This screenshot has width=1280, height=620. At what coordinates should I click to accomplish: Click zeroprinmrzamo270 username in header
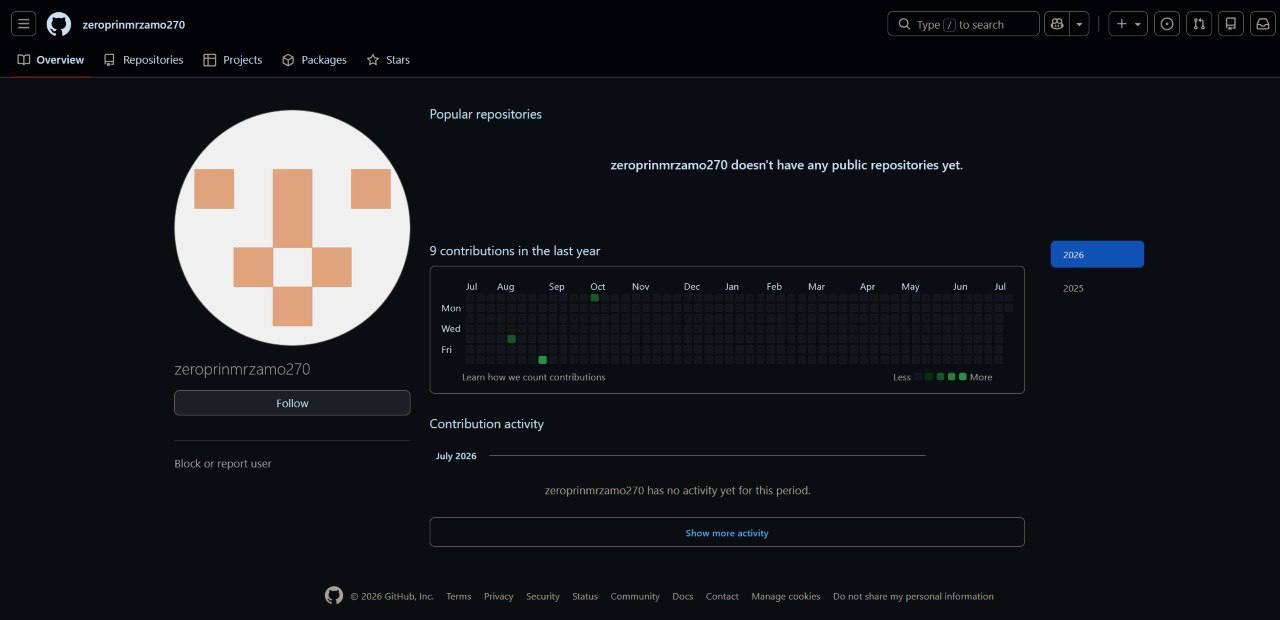[134, 25]
